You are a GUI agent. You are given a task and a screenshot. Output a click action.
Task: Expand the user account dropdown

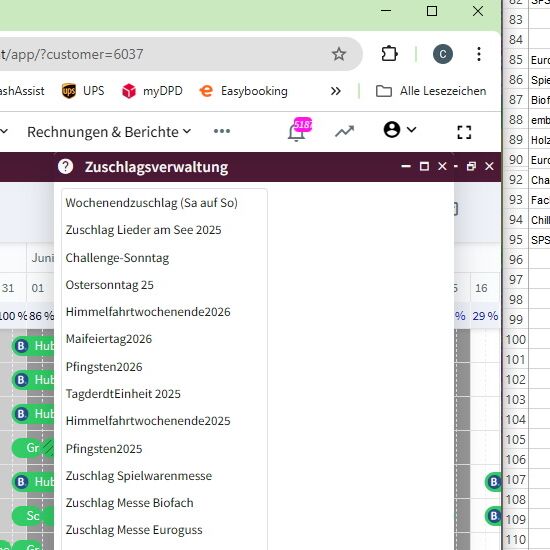(x=400, y=130)
